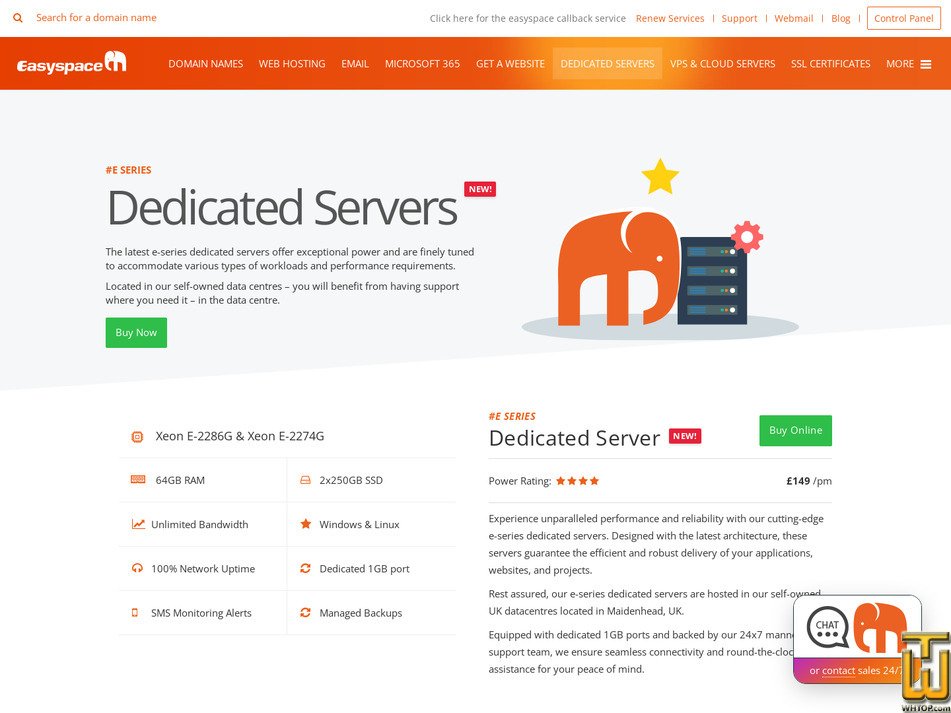
Task: Click the search magnifier icon
Action: pyautogui.click(x=18, y=18)
